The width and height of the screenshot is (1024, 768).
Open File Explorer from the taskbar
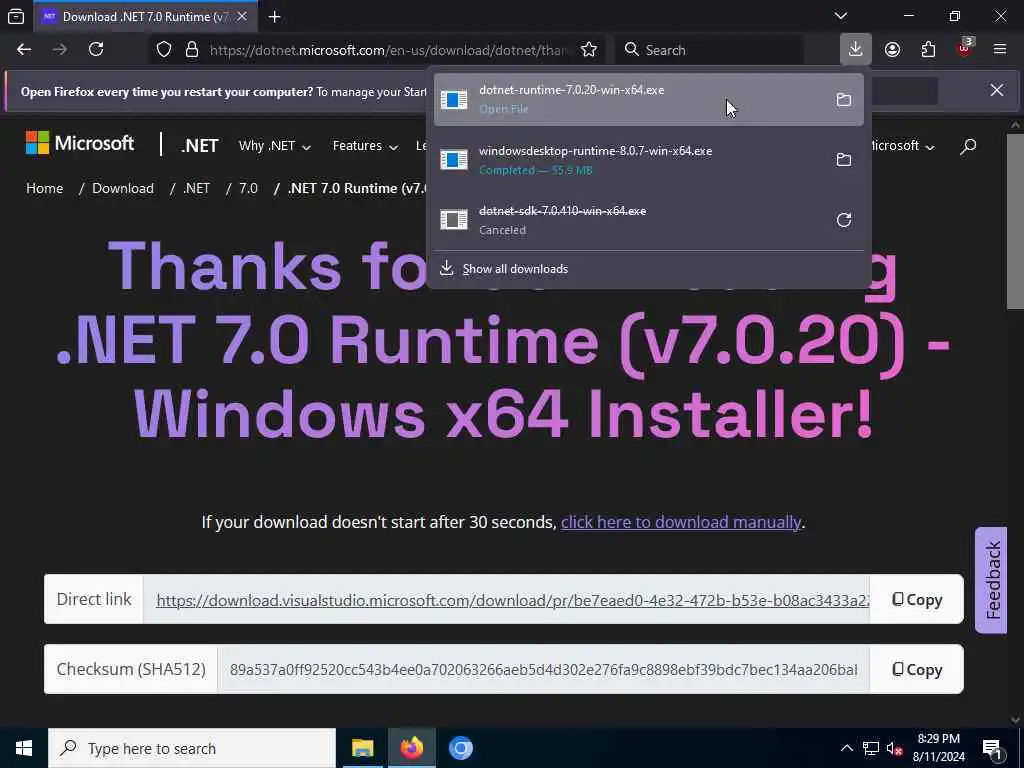click(x=362, y=748)
